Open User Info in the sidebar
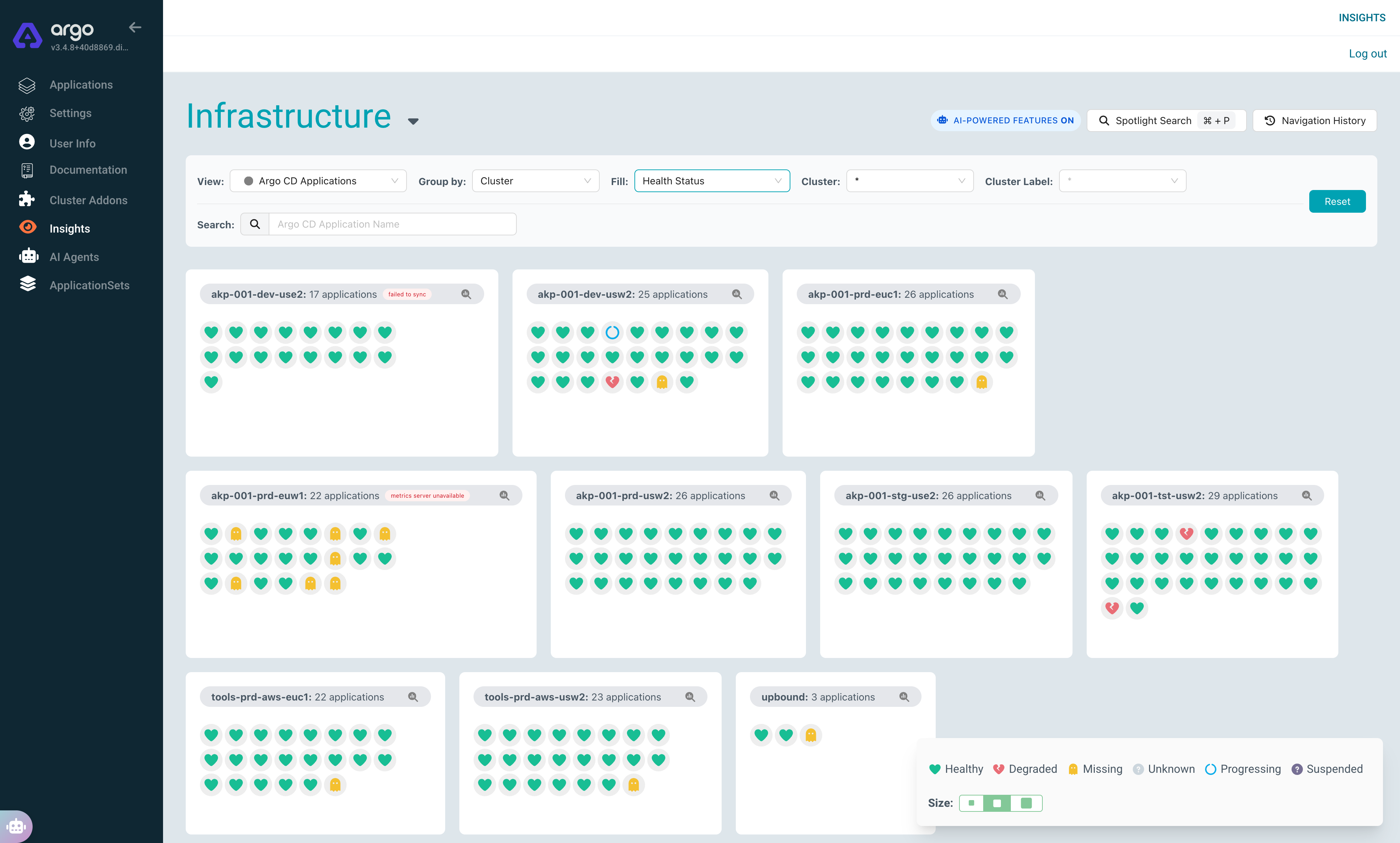Screen dimensions: 1400x843 [72, 143]
